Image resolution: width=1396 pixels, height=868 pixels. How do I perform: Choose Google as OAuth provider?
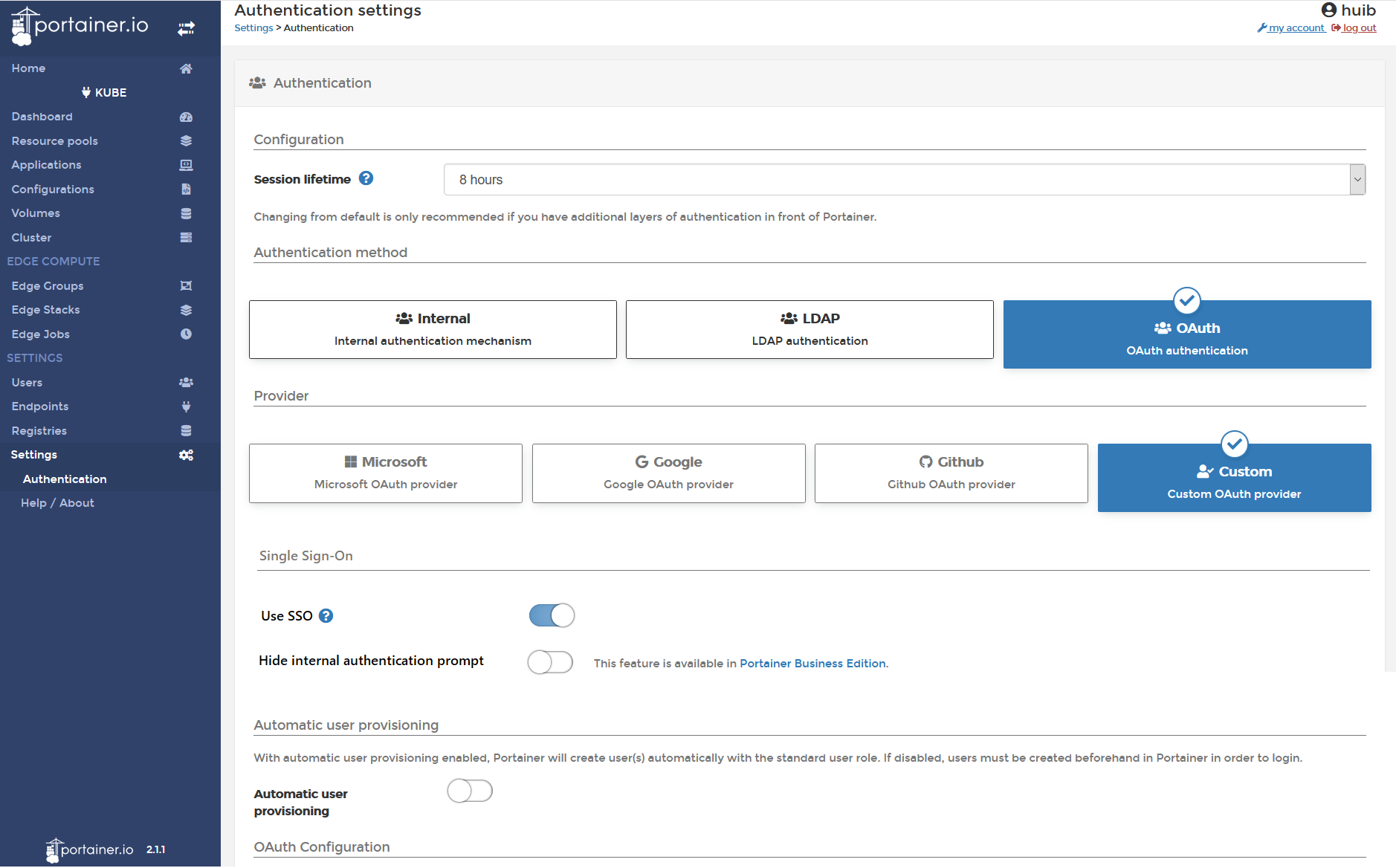tap(668, 473)
